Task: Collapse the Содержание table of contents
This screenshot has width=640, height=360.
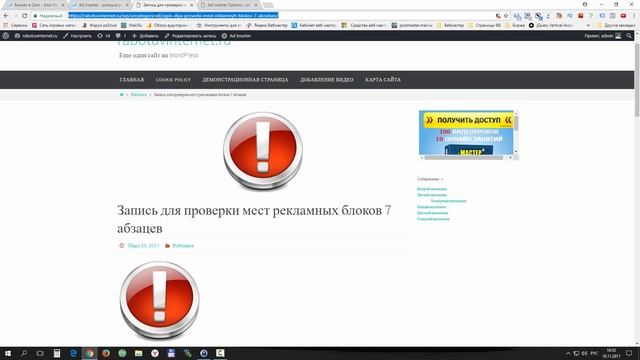Action: point(442,179)
